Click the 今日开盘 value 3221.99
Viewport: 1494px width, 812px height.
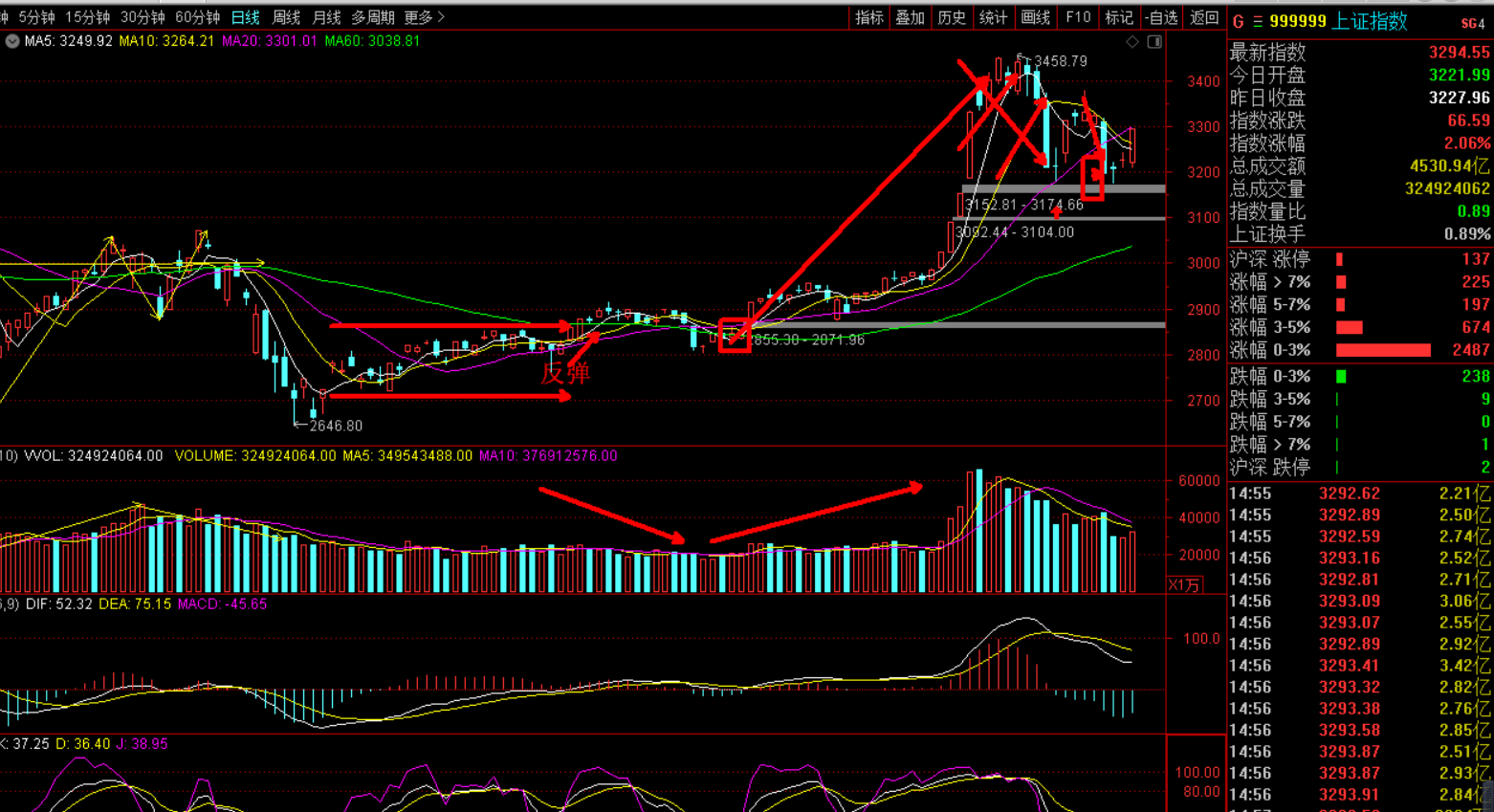tap(1460, 75)
